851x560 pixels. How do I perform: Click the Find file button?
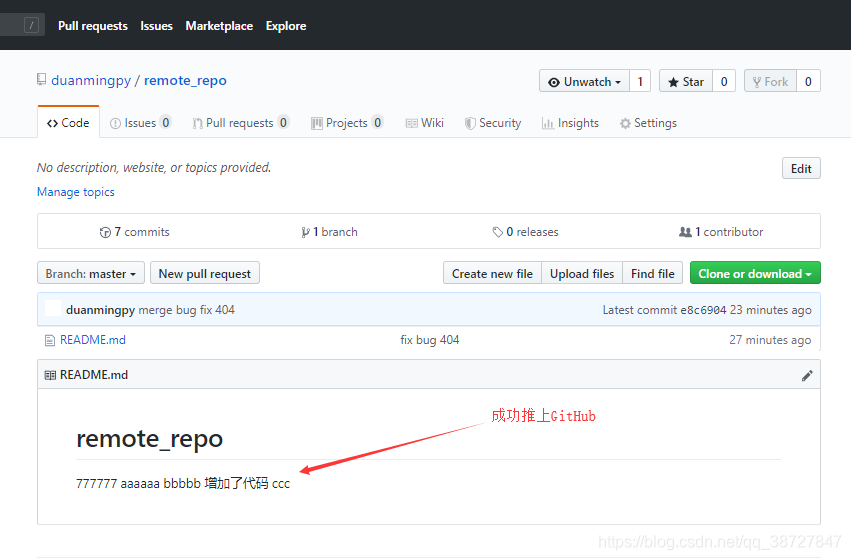pyautogui.click(x=652, y=273)
